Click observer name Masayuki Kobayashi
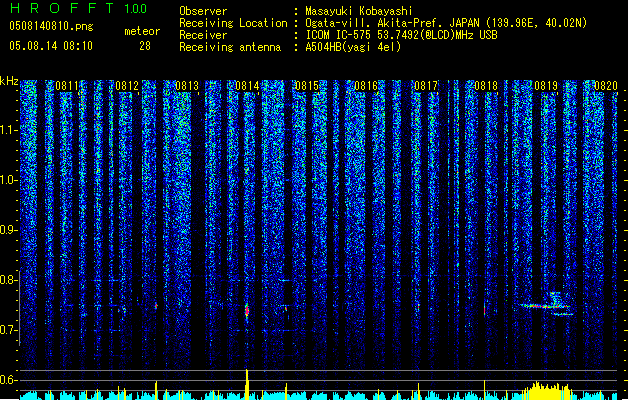This screenshot has height=400, width=629. click(359, 11)
